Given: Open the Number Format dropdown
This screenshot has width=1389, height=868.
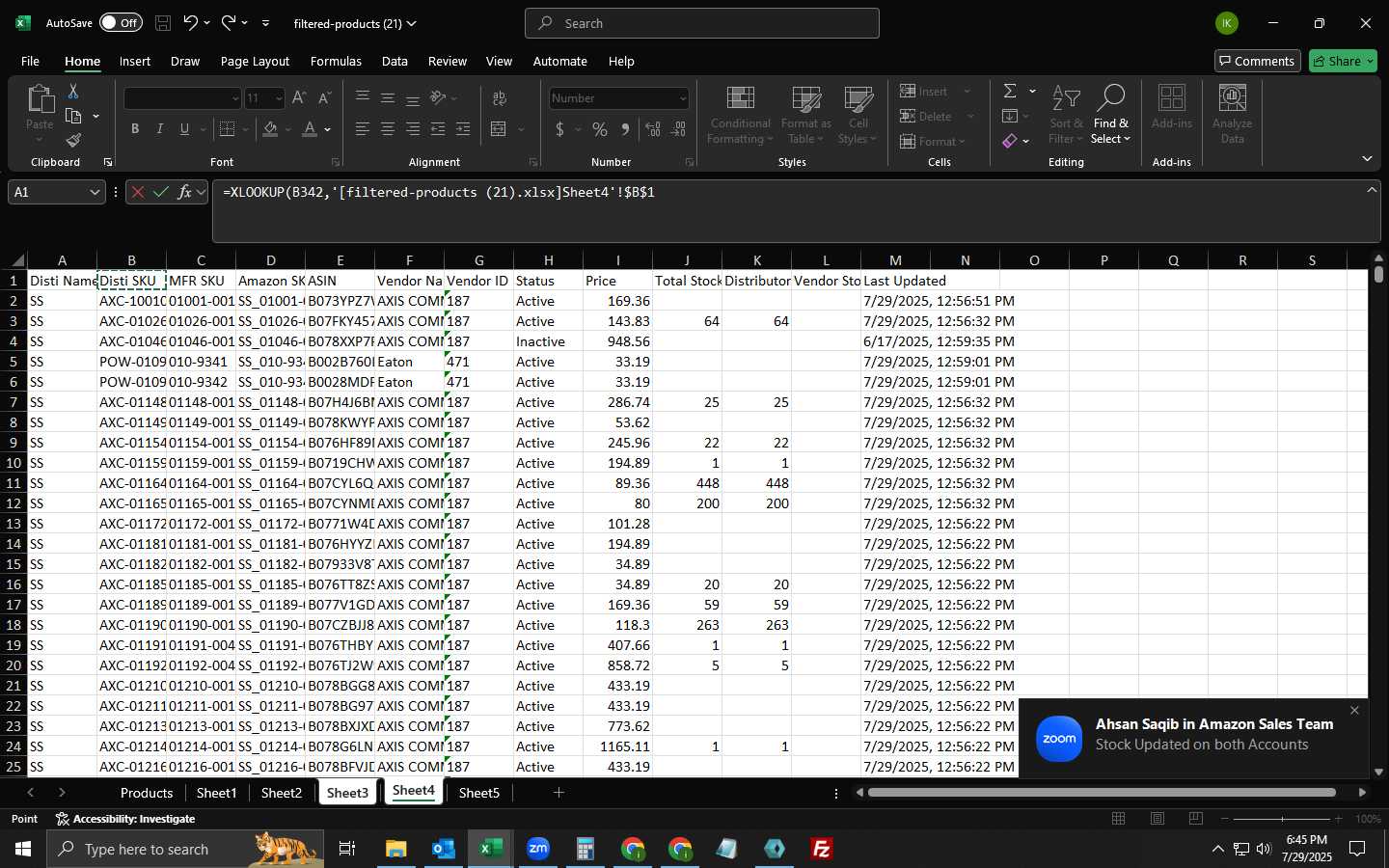Looking at the screenshot, I should pyautogui.click(x=683, y=98).
